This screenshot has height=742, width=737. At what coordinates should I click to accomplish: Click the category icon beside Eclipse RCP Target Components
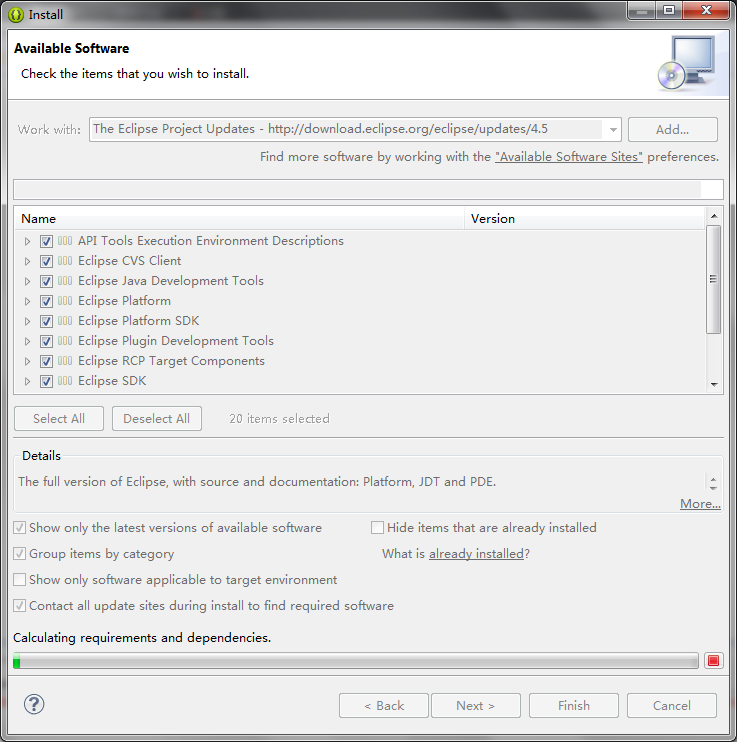[65, 361]
